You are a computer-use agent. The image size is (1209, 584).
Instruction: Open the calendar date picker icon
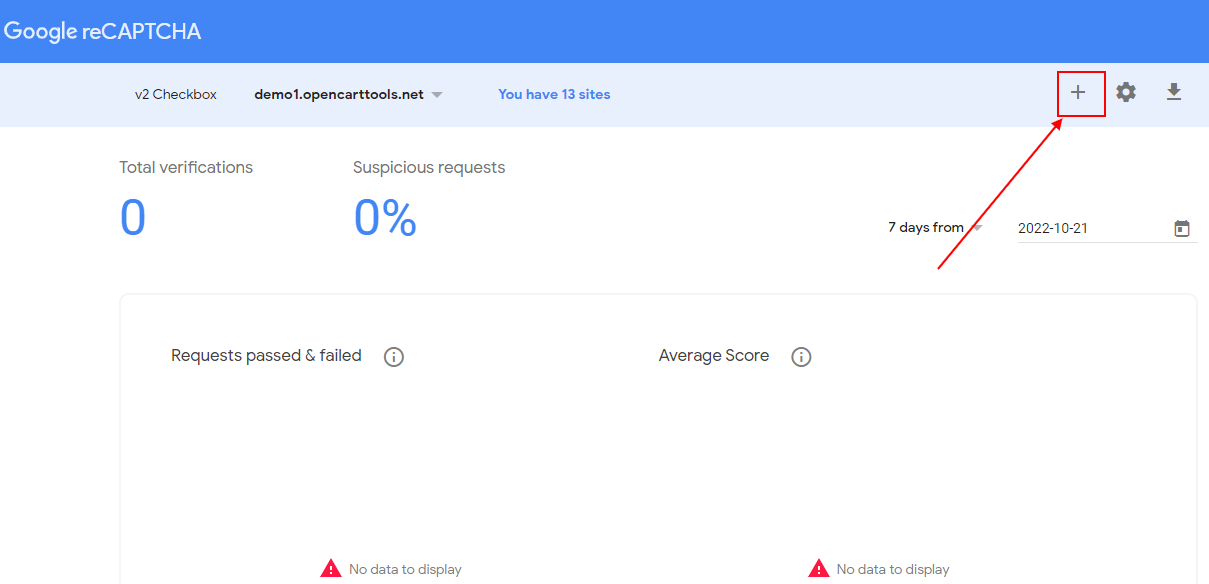tap(1182, 229)
